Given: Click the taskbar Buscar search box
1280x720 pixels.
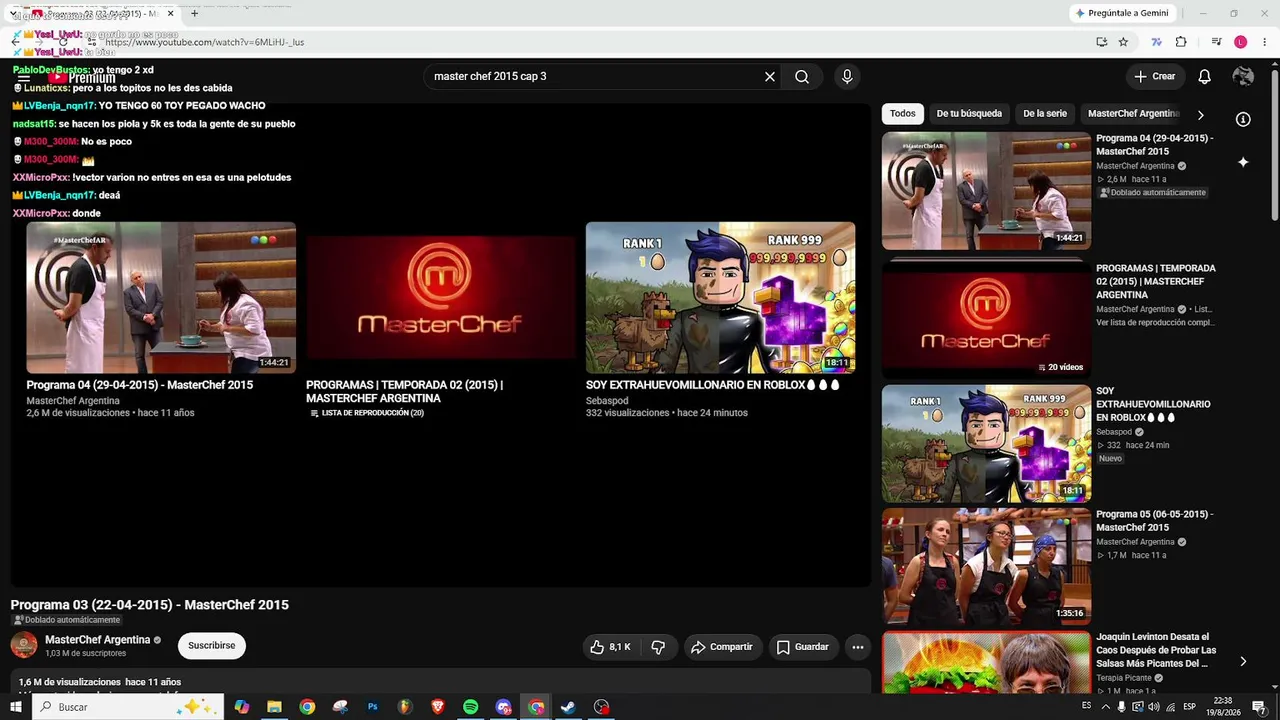Looking at the screenshot, I should pyautogui.click(x=128, y=707).
